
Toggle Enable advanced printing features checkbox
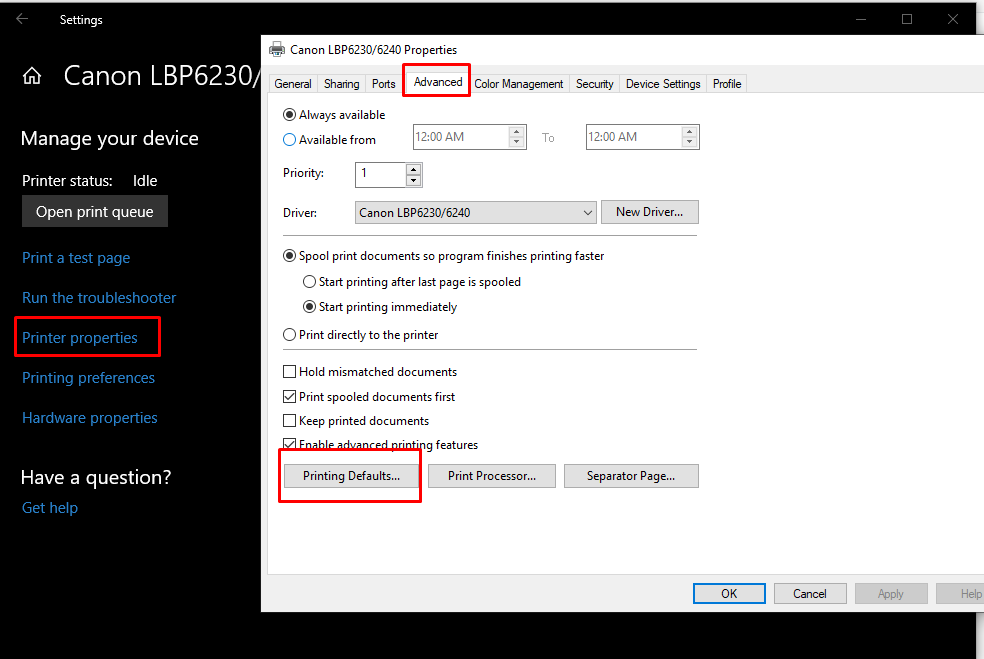(289, 444)
